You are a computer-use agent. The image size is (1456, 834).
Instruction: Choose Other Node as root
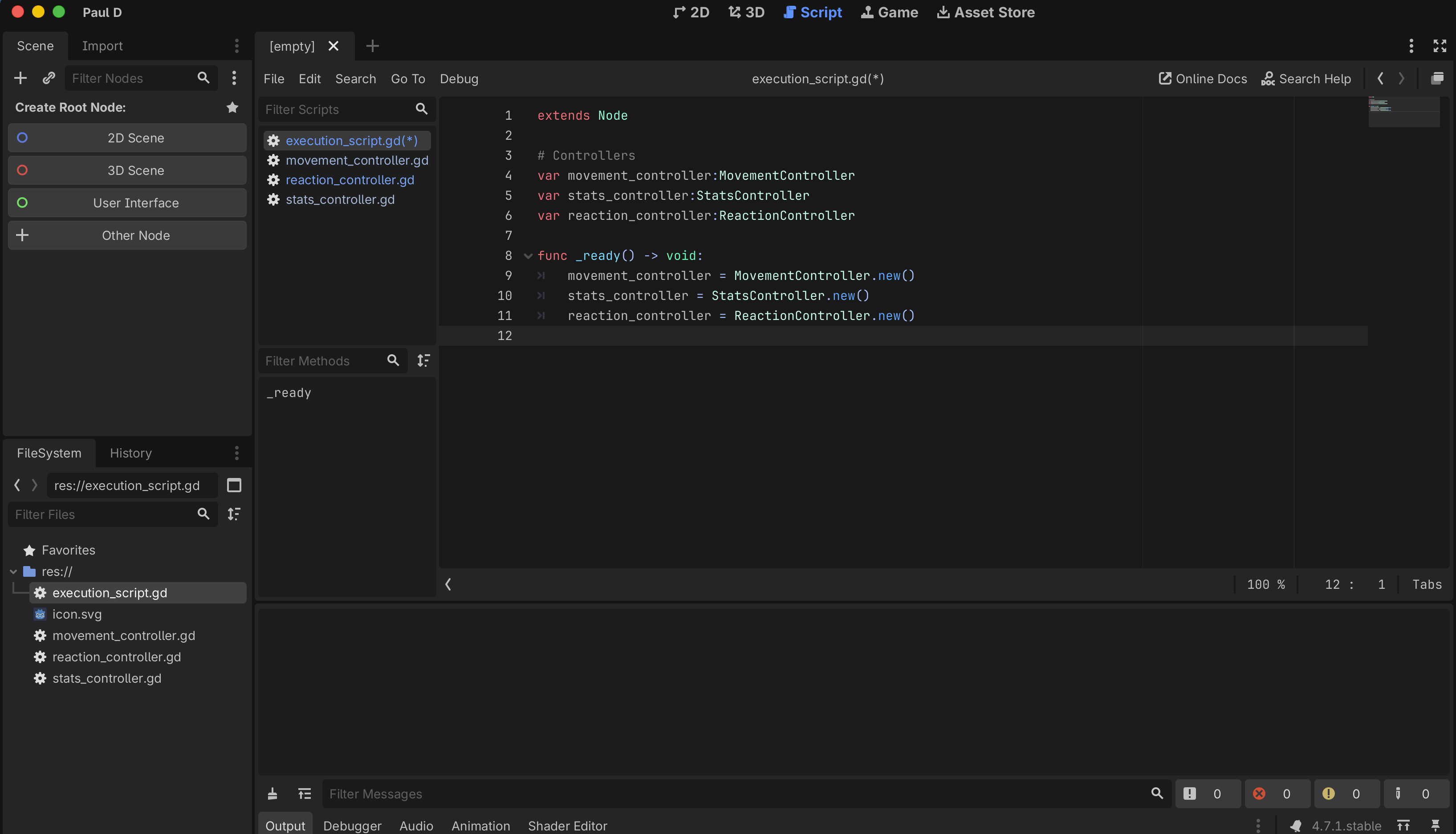click(127, 235)
